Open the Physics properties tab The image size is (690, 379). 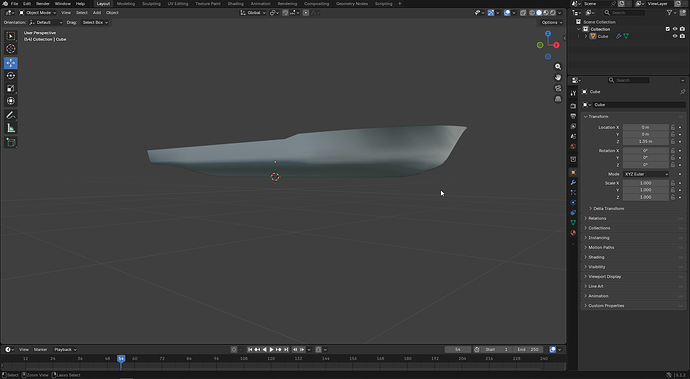click(x=573, y=202)
